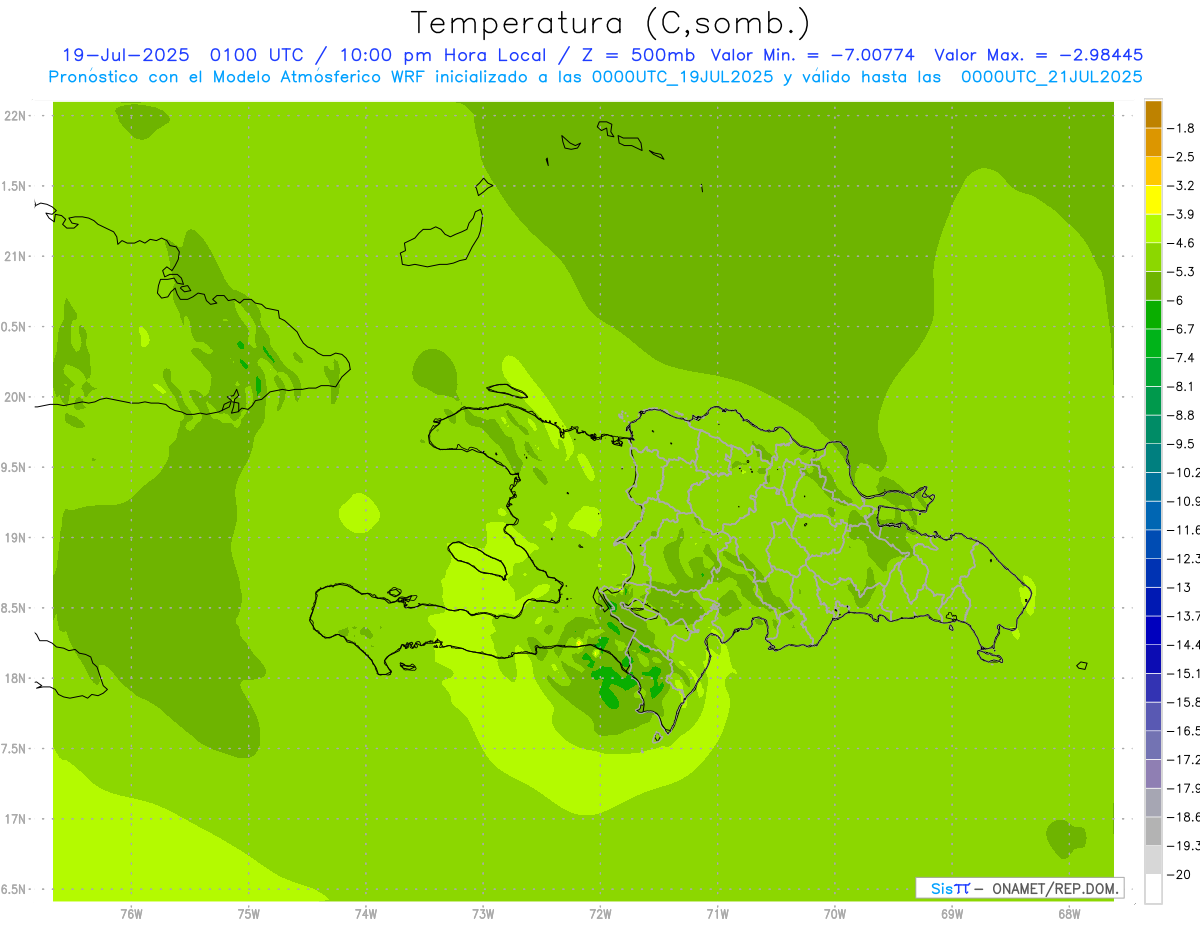This screenshot has height=927, width=1200.
Task: Click the "-9.5" value on the color legend
Action: [x=1182, y=444]
